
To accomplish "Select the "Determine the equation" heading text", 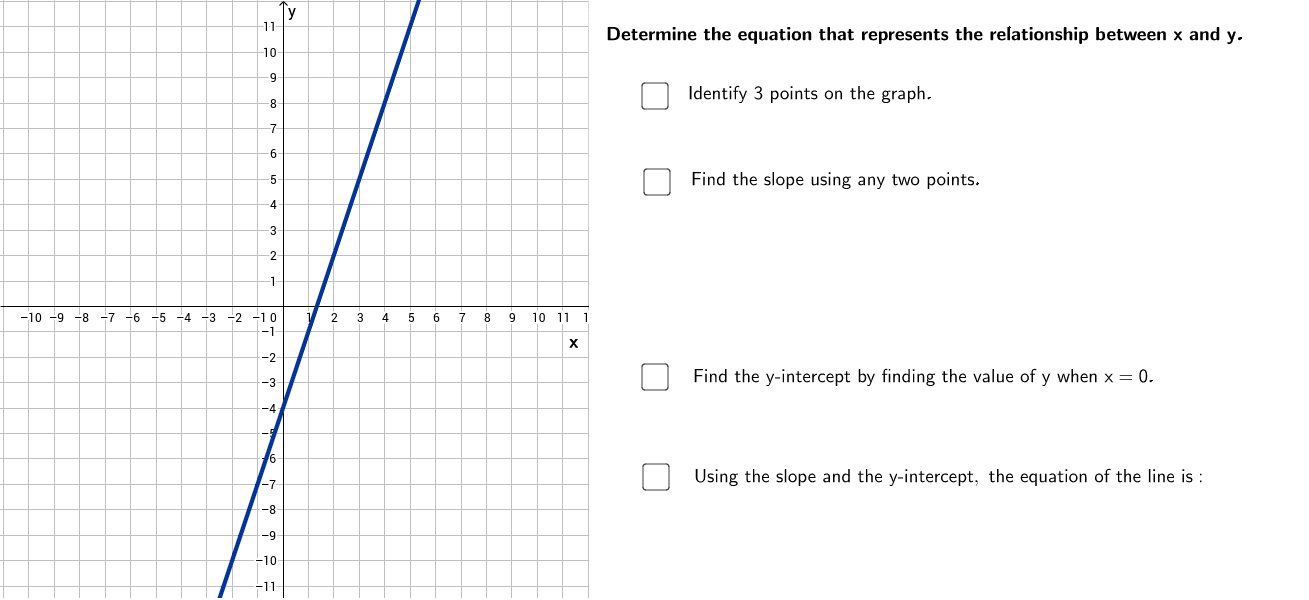I will point(925,35).
